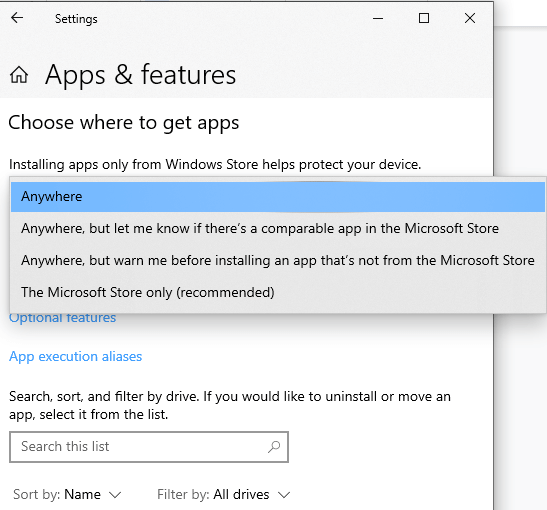Open the 'Sort by: Name' dropdown

pyautogui.click(x=67, y=495)
